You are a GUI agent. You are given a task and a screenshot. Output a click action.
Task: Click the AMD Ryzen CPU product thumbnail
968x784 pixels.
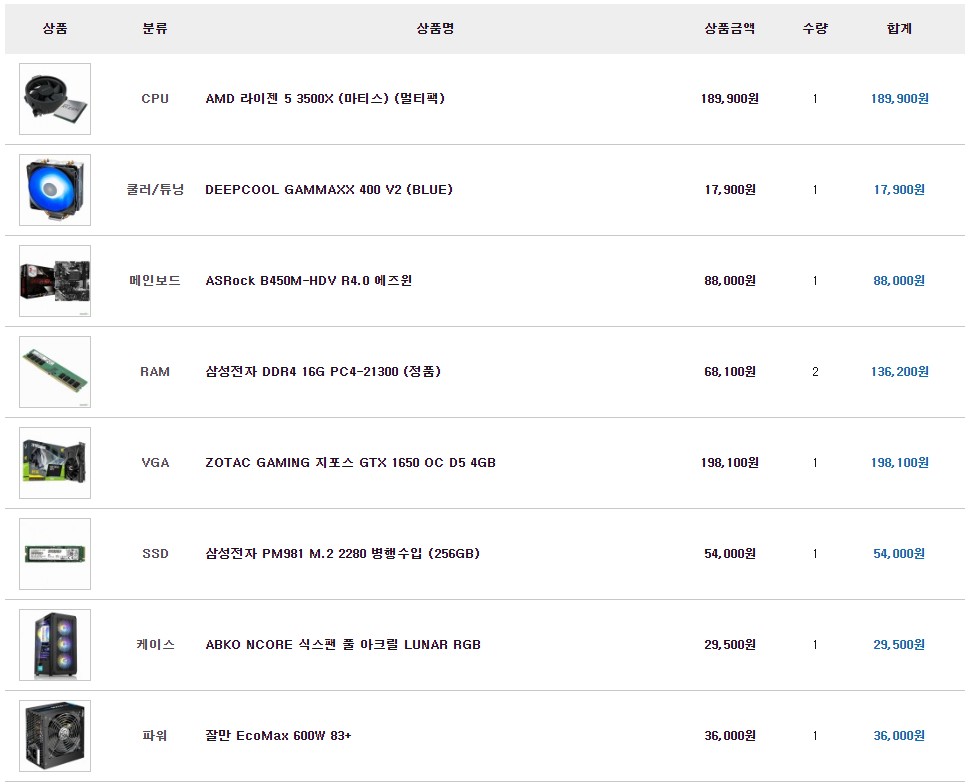(55, 99)
